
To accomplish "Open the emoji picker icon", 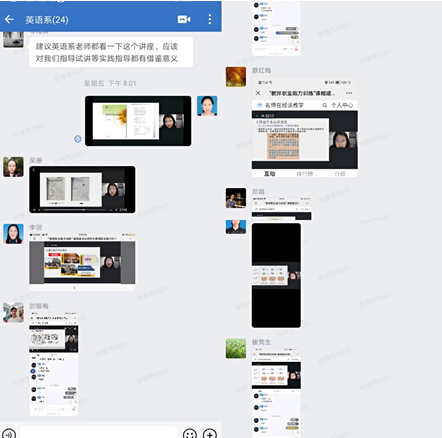I will coord(190,433).
